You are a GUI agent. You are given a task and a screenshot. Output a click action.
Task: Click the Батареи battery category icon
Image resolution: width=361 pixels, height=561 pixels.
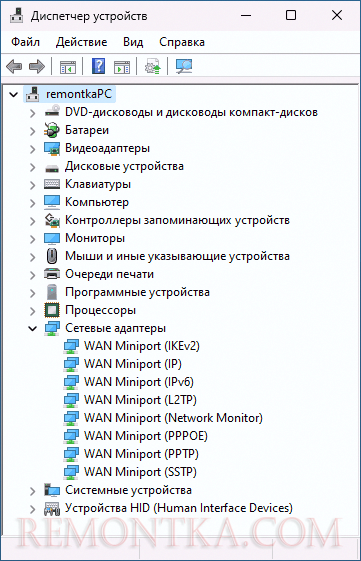[x=52, y=130]
